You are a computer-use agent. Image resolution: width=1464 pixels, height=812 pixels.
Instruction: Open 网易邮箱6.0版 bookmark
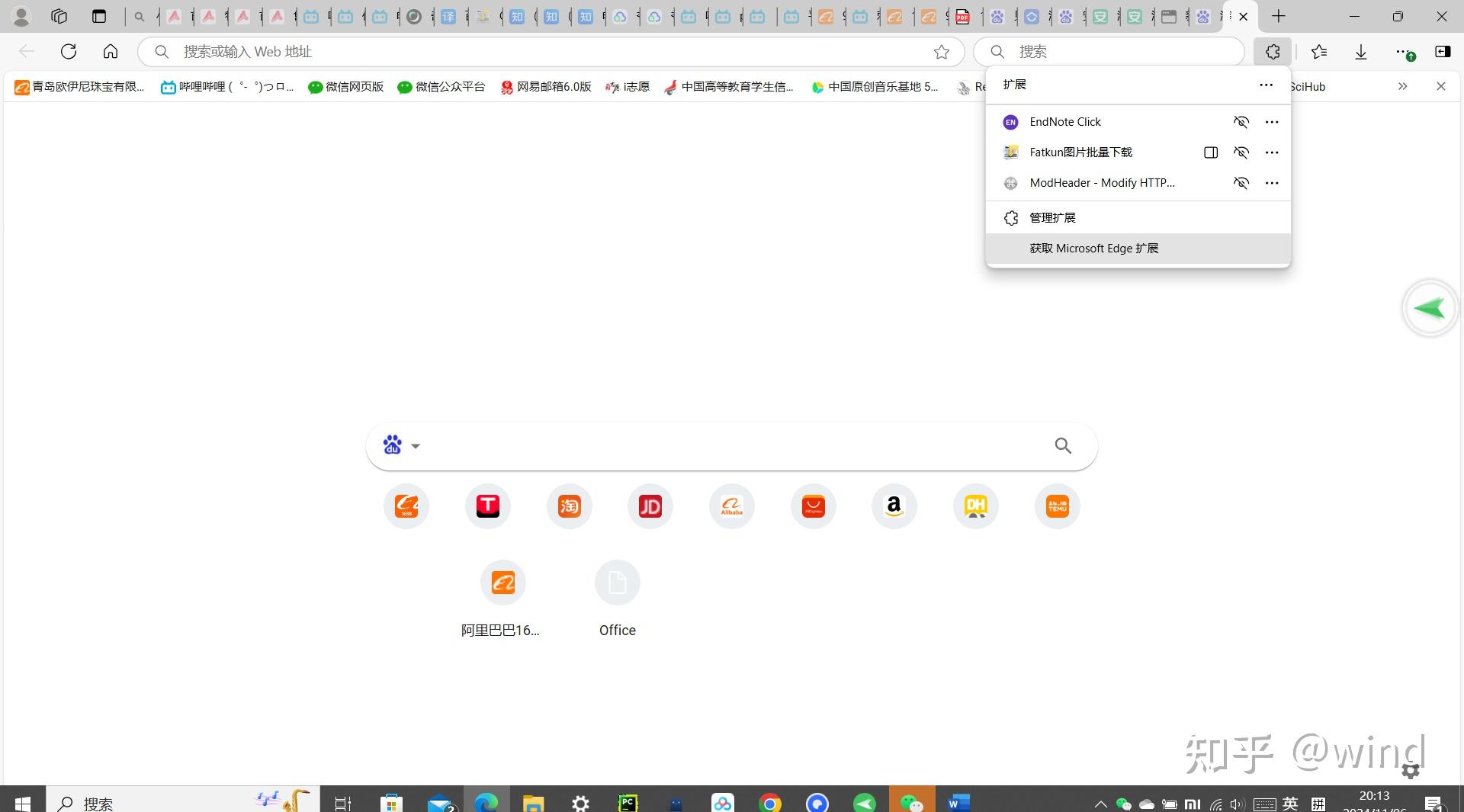coord(546,87)
